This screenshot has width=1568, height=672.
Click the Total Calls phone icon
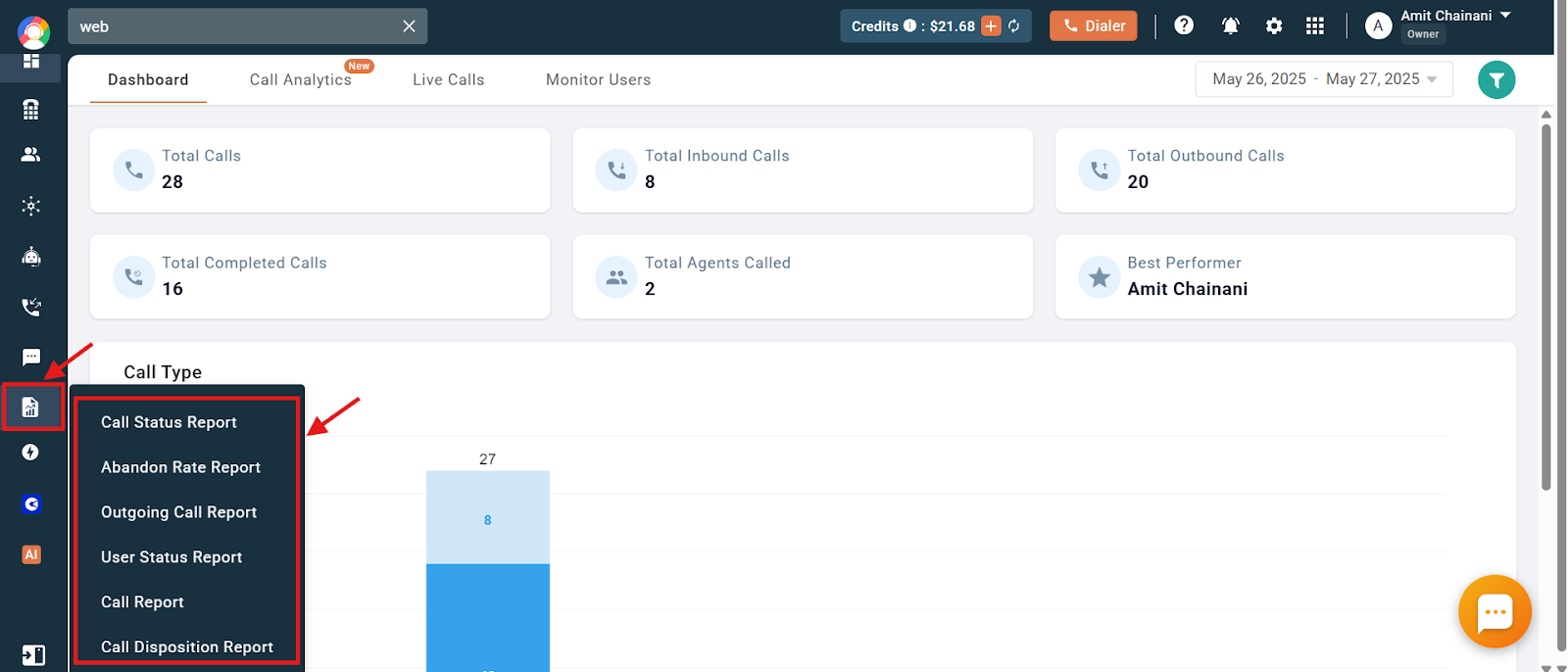(x=134, y=170)
